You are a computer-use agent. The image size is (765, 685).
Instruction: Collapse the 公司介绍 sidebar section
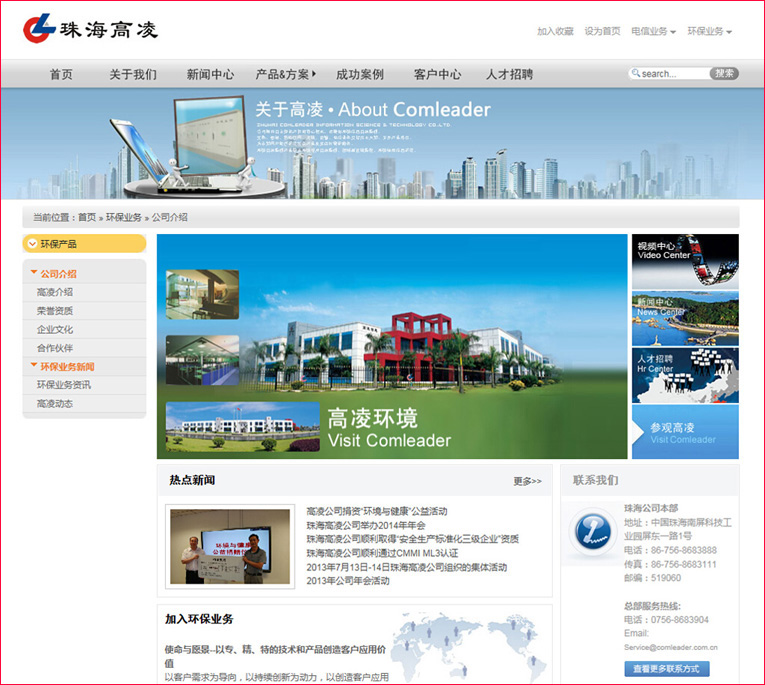34,272
